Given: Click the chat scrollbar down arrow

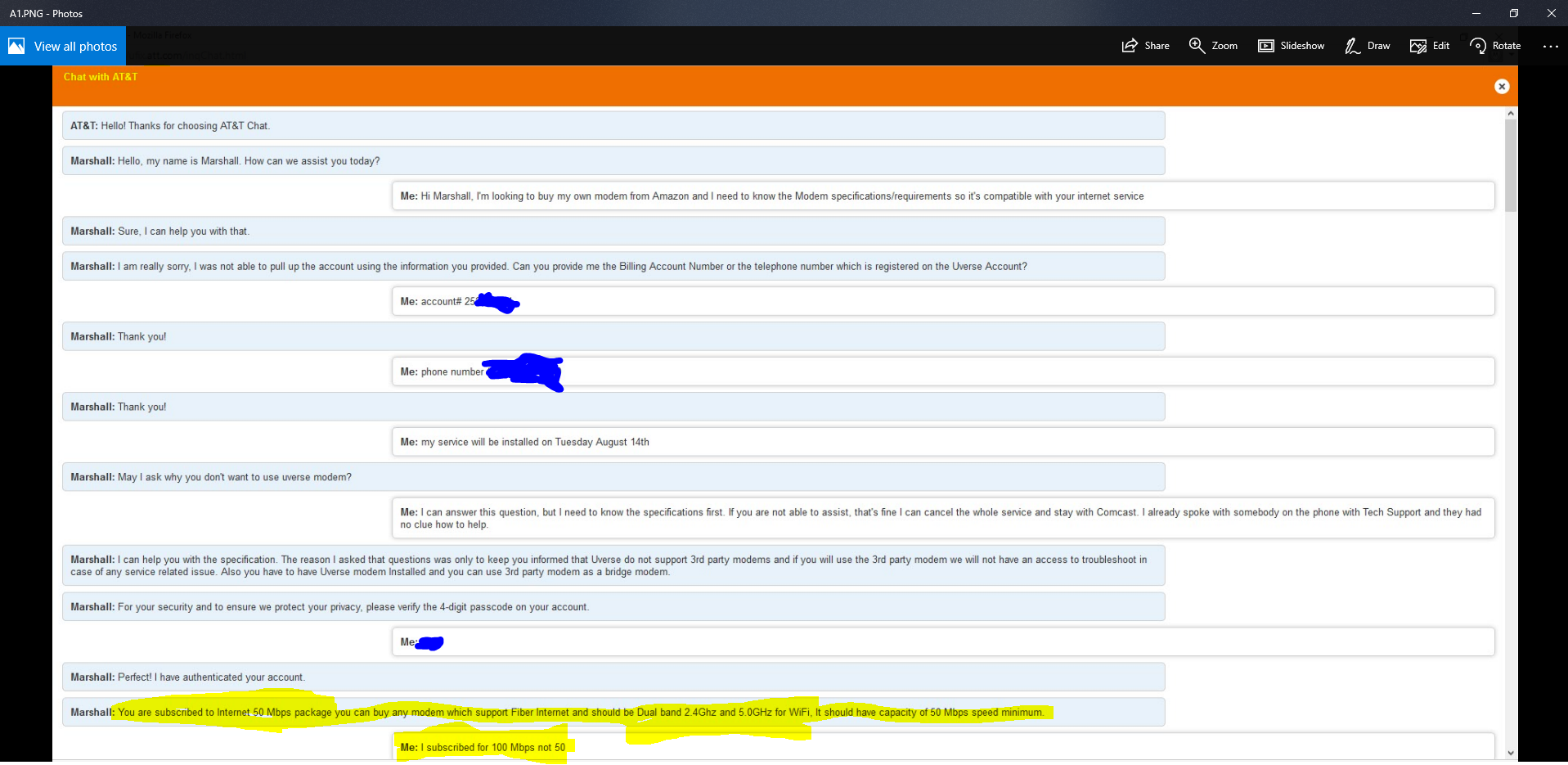Looking at the screenshot, I should [1511, 753].
